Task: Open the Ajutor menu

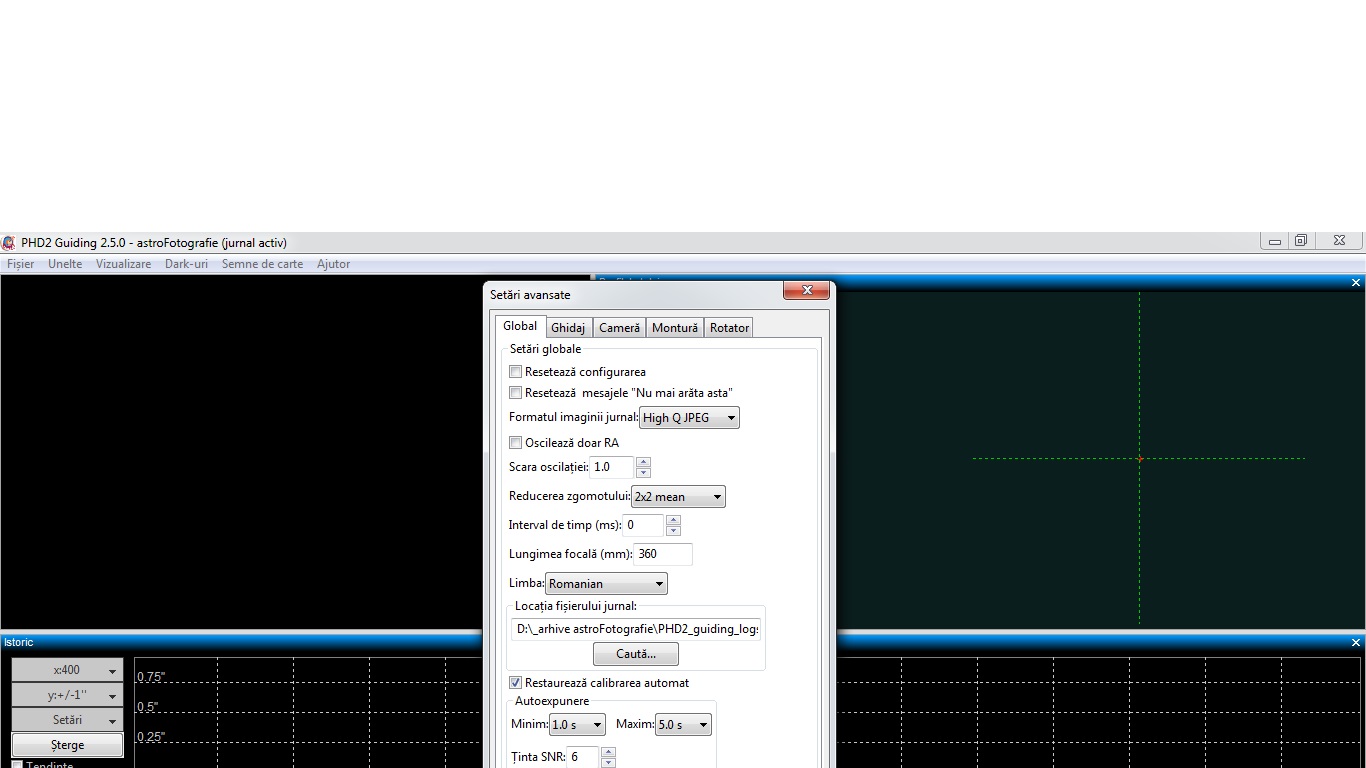Action: click(333, 264)
